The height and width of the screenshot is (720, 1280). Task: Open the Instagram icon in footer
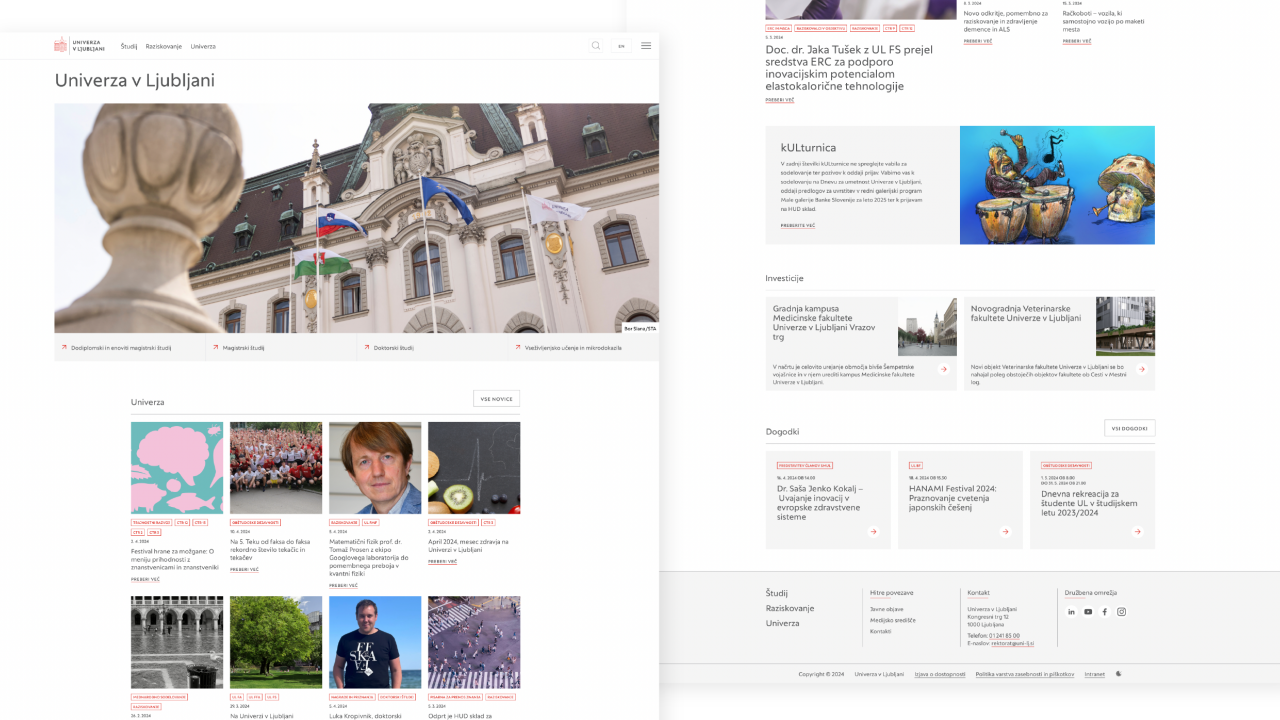click(1121, 612)
